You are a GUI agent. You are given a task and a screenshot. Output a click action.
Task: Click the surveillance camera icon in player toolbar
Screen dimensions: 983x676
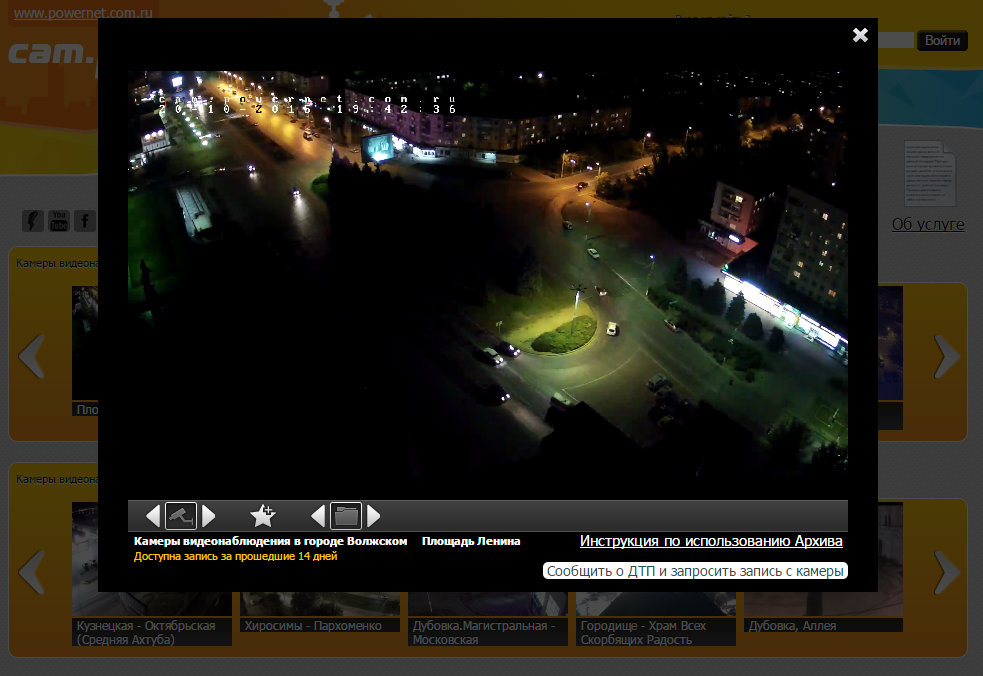point(181,516)
